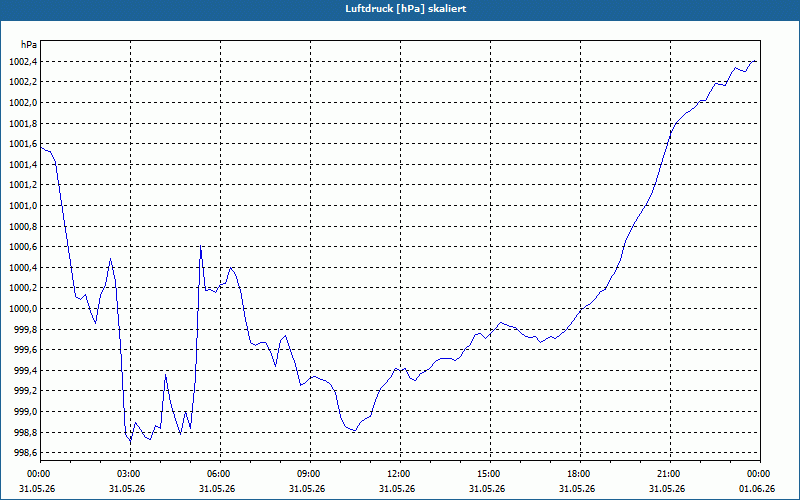Click the title 'Luftdruck [hPa] skaliert'

(x=406, y=9)
